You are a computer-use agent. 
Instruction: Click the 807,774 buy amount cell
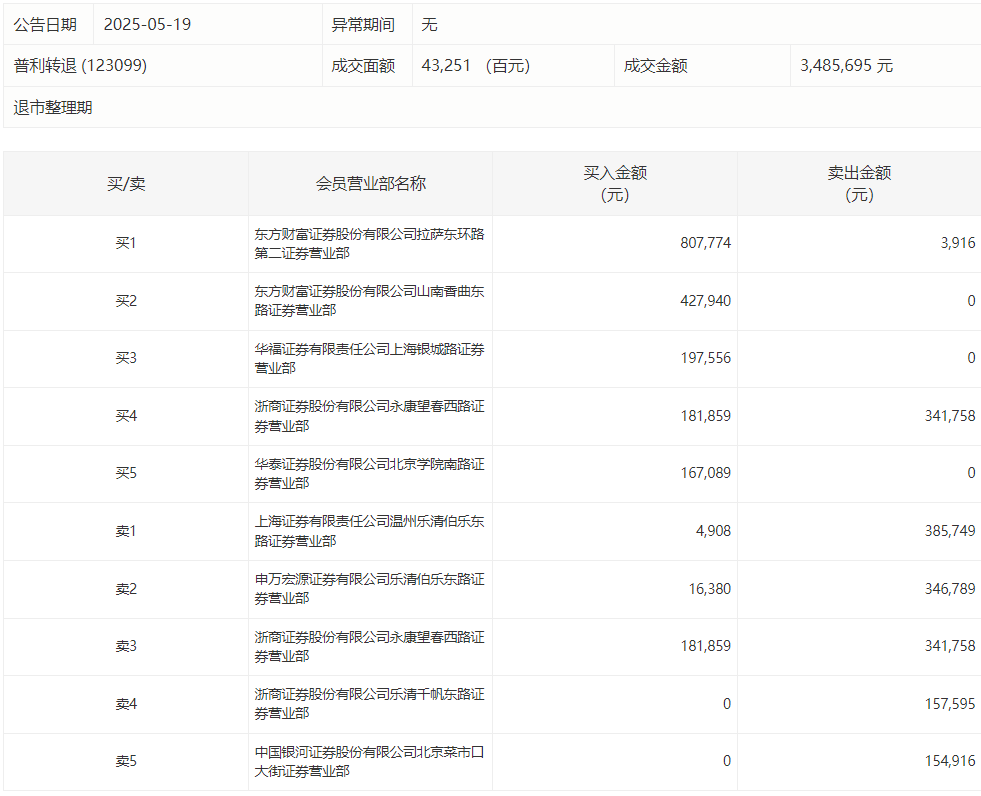click(703, 243)
